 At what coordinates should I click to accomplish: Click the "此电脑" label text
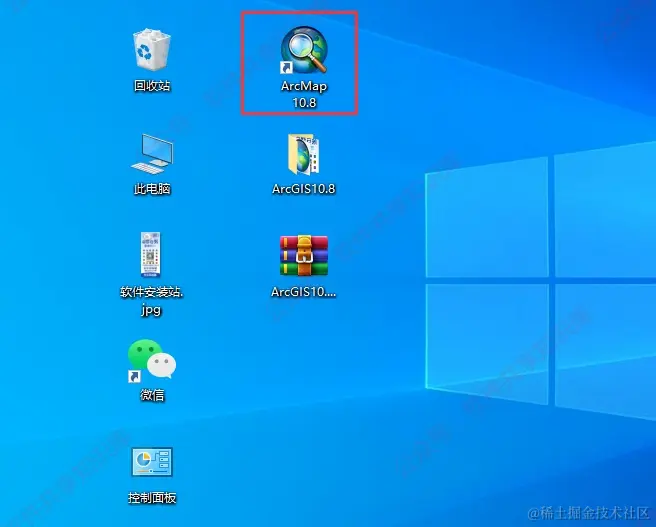pyautogui.click(x=152, y=189)
